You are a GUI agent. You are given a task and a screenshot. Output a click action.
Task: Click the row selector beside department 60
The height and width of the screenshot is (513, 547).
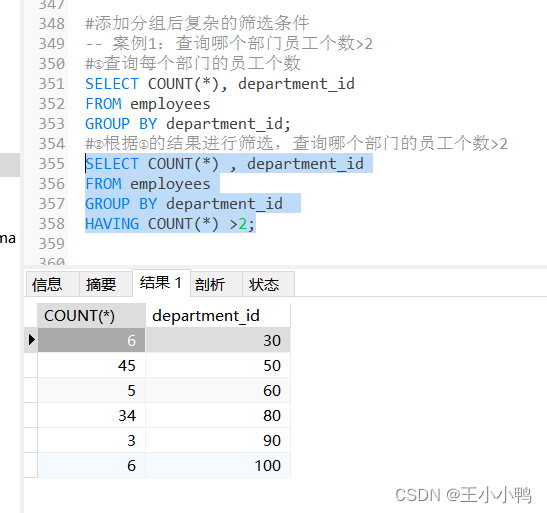click(x=31, y=390)
